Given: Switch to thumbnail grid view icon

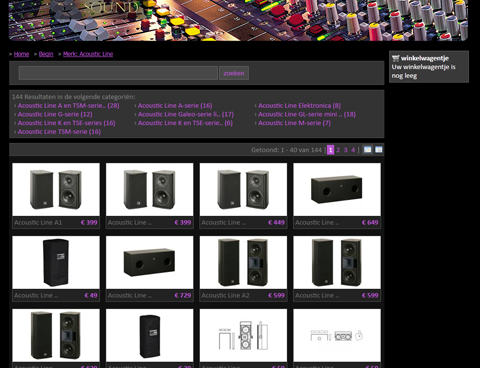Looking at the screenshot, I should (367, 150).
